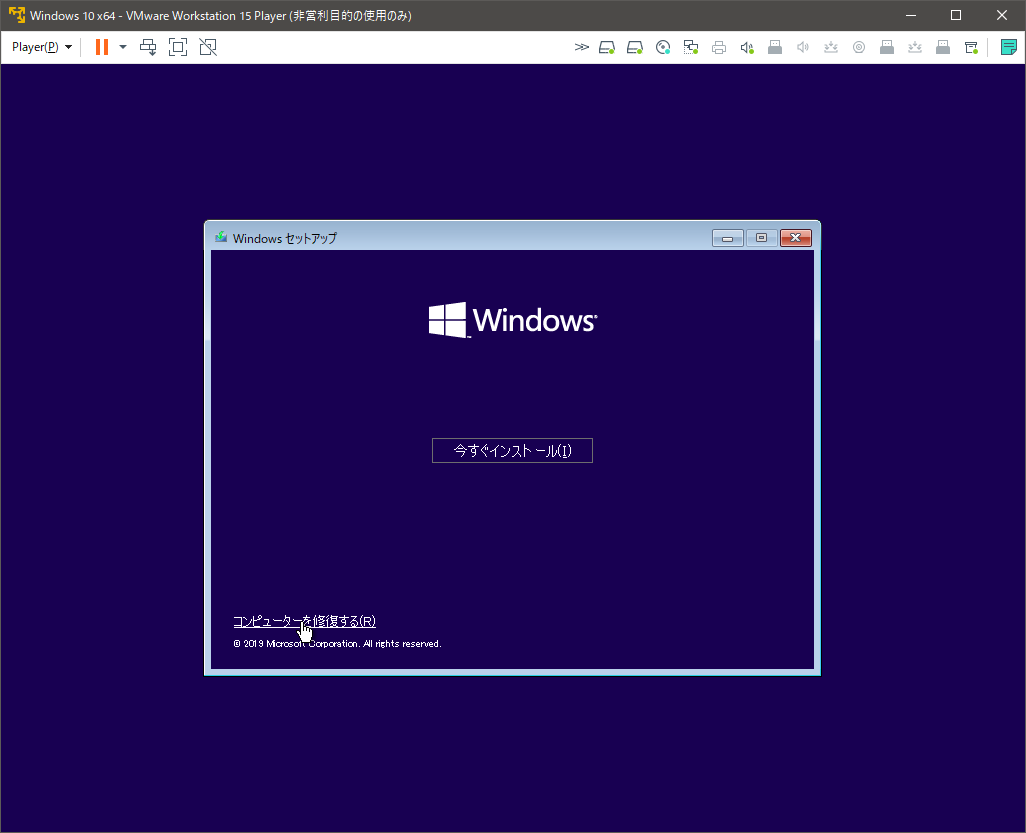Click the circular webcam device icon
Screen dimensions: 1026x833
pos(859,47)
